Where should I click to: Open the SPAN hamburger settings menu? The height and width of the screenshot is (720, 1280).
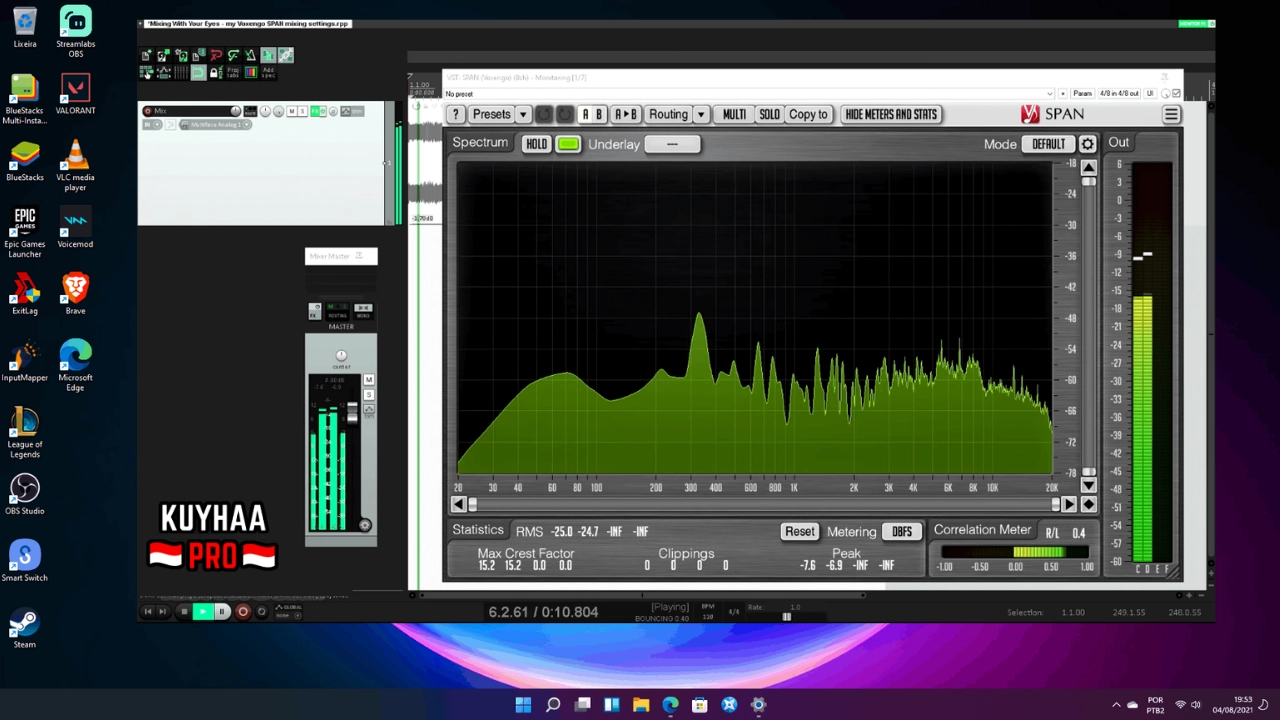(x=1171, y=114)
